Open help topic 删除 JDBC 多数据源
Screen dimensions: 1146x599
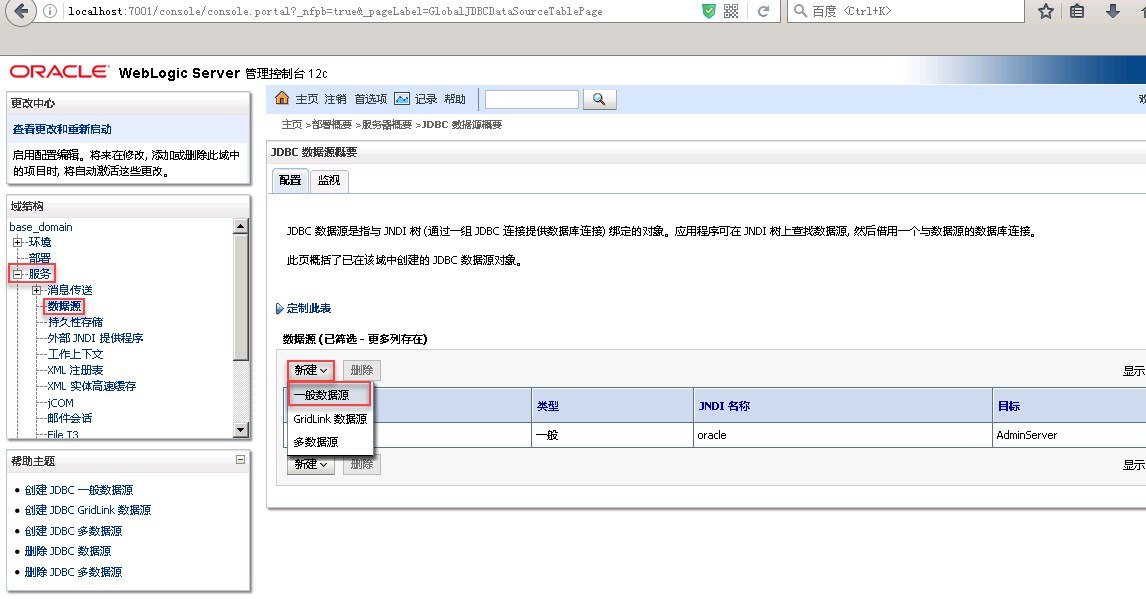(73, 572)
